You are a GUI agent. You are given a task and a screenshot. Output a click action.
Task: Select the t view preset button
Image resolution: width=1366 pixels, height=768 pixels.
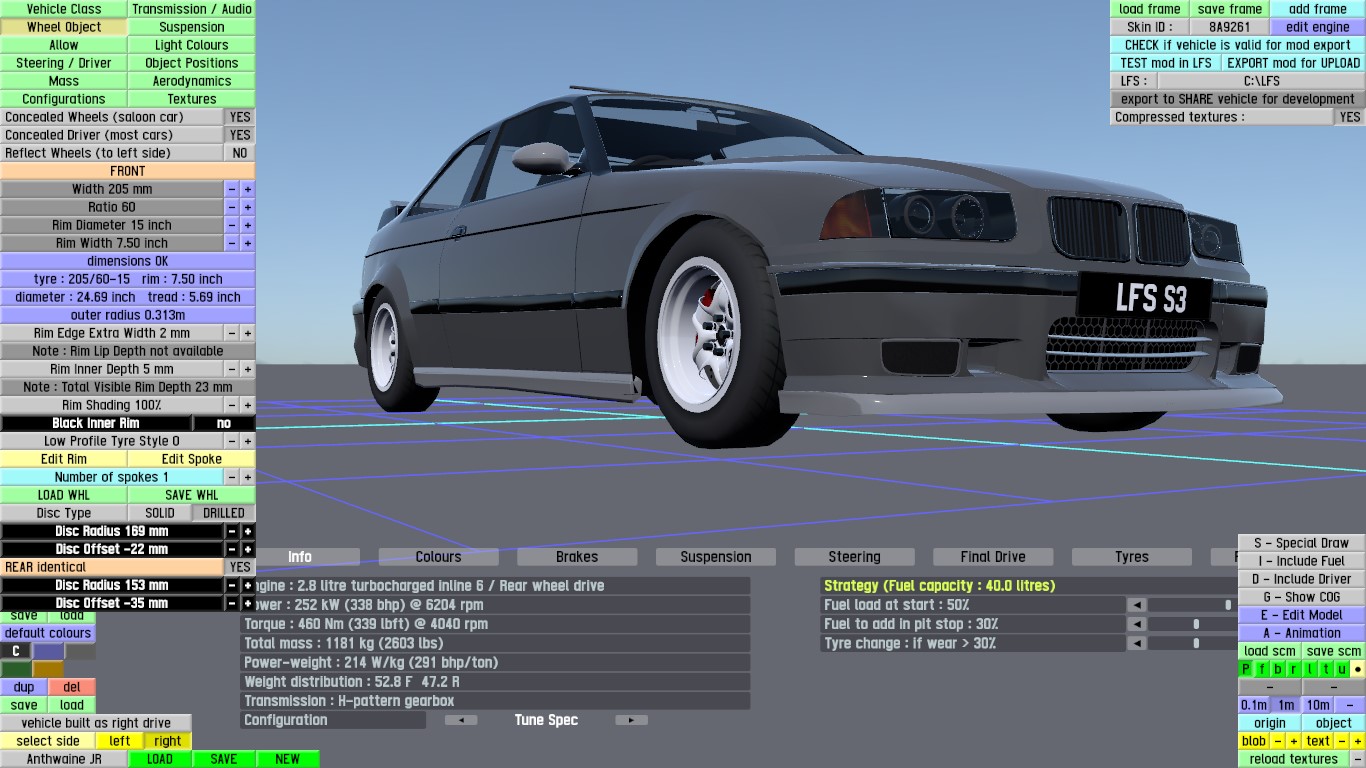1326,669
